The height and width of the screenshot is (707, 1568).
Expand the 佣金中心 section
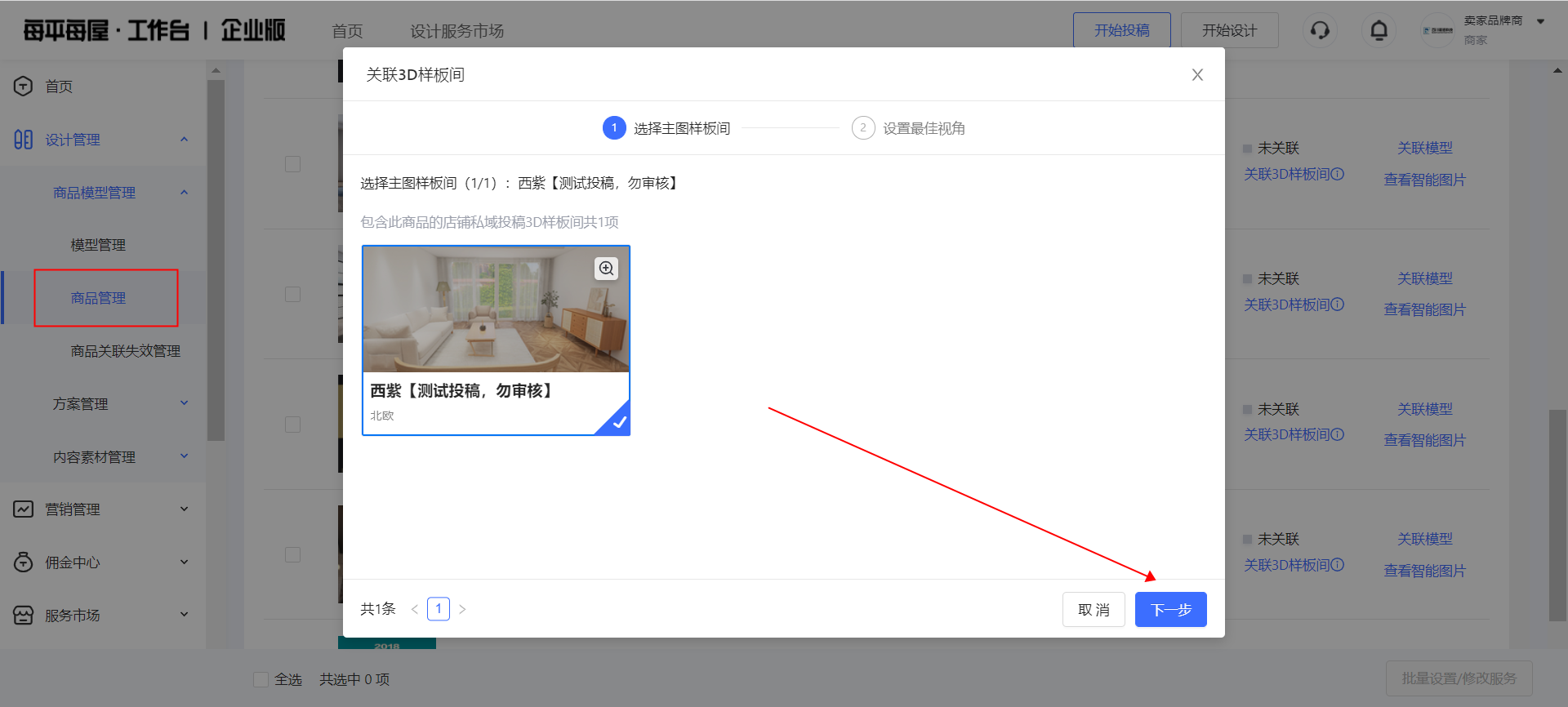point(185,562)
